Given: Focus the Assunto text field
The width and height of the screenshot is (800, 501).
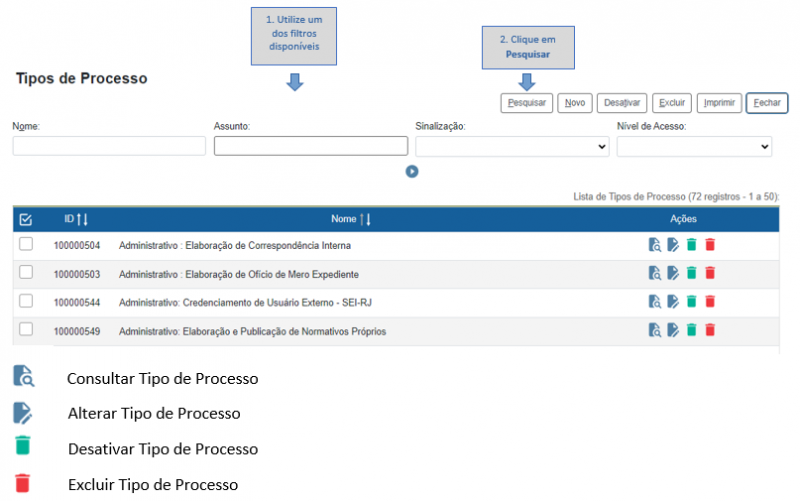Looking at the screenshot, I should pos(310,146).
